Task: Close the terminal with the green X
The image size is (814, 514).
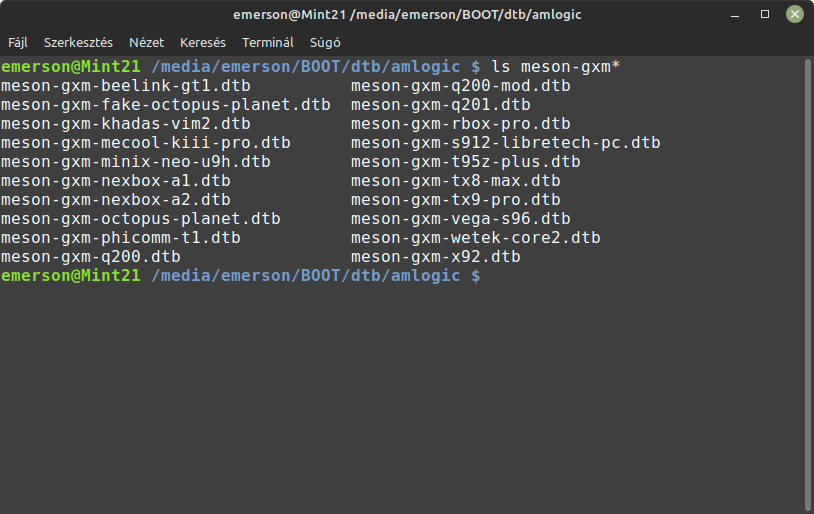Action: [x=794, y=14]
